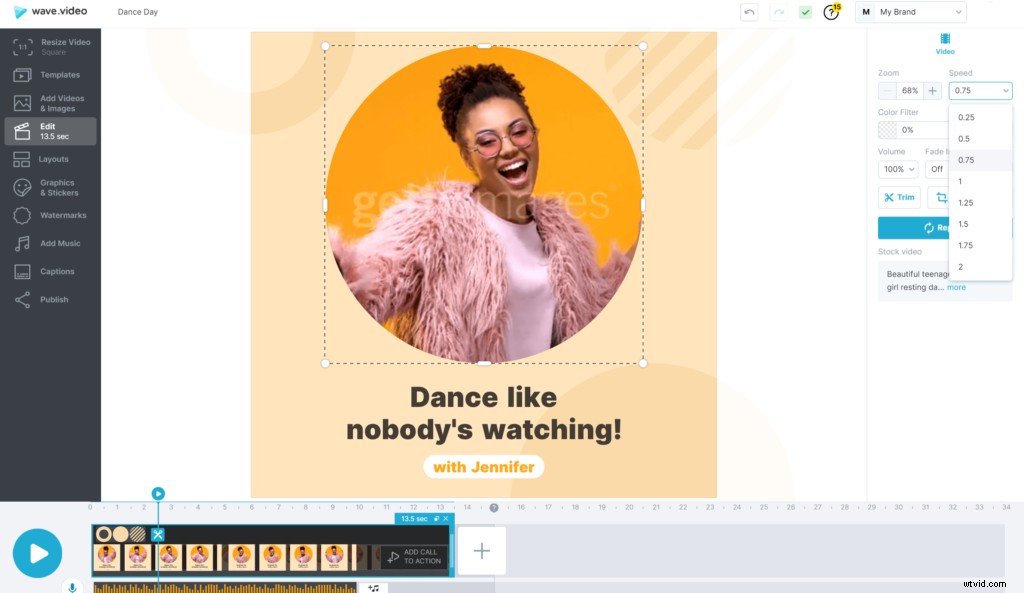
Task: Click the microphone voice-over icon
Action: [72, 587]
